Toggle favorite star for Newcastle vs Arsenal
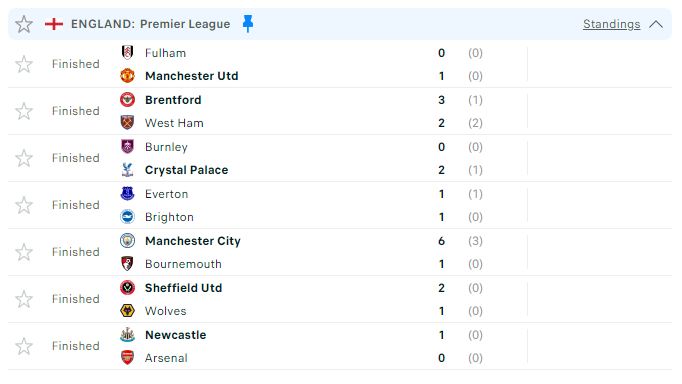Image resolution: width=682 pixels, height=384 pixels. (x=24, y=346)
